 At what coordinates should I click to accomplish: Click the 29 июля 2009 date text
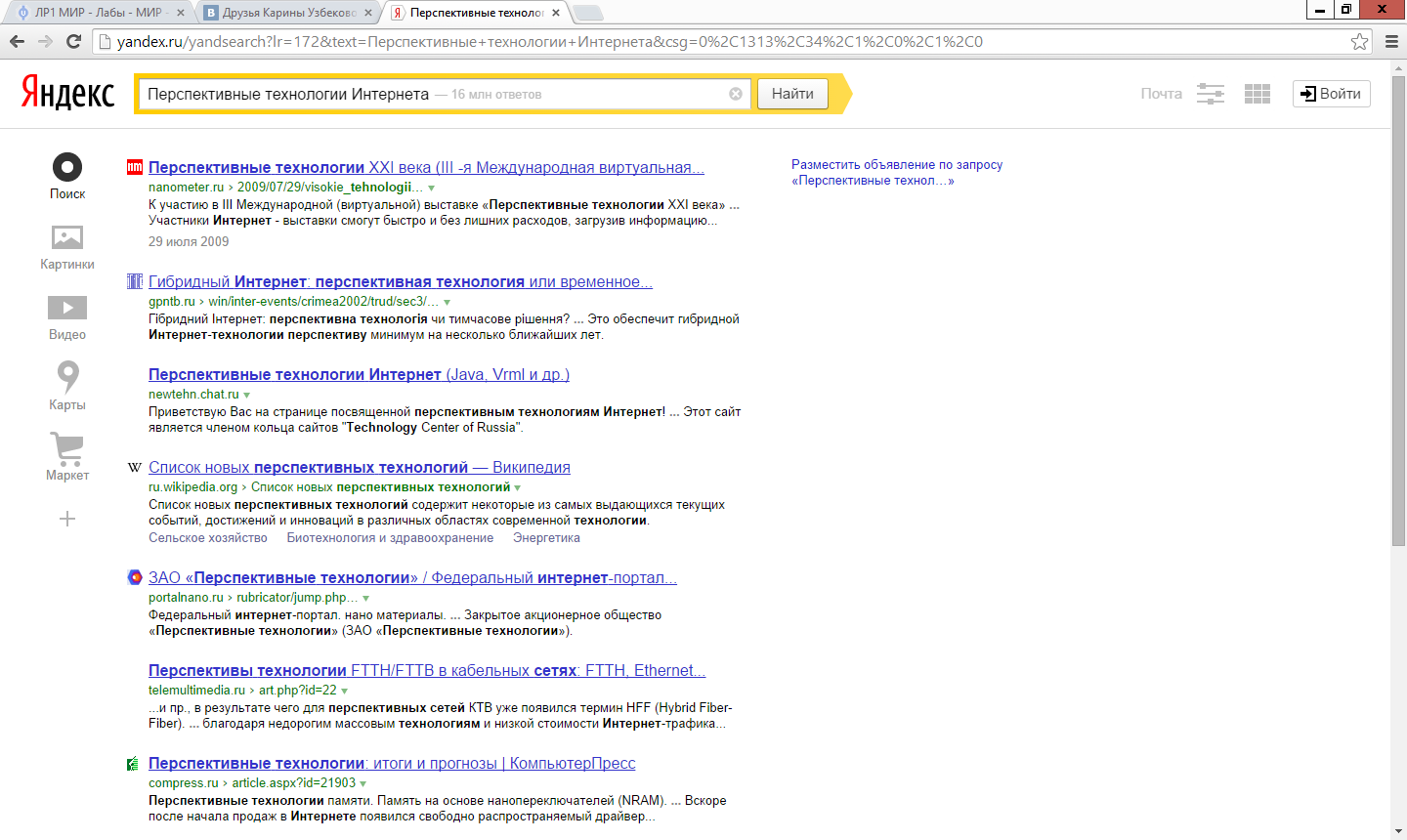point(189,241)
